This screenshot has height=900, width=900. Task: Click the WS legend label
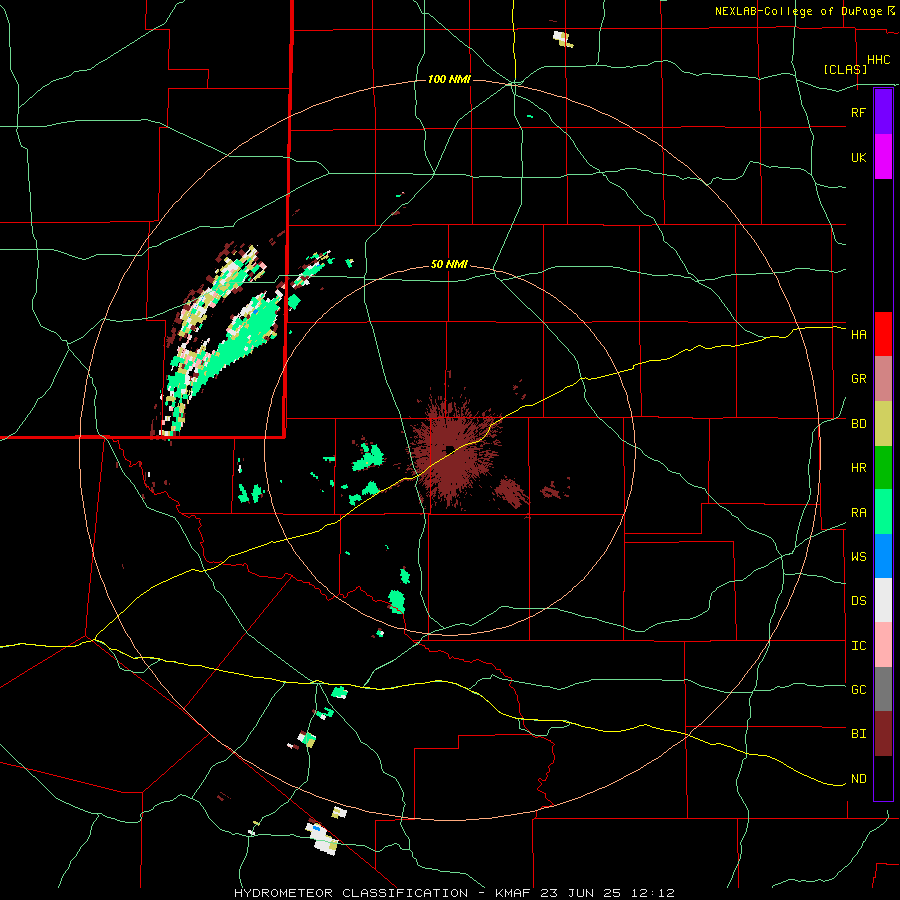click(858, 557)
